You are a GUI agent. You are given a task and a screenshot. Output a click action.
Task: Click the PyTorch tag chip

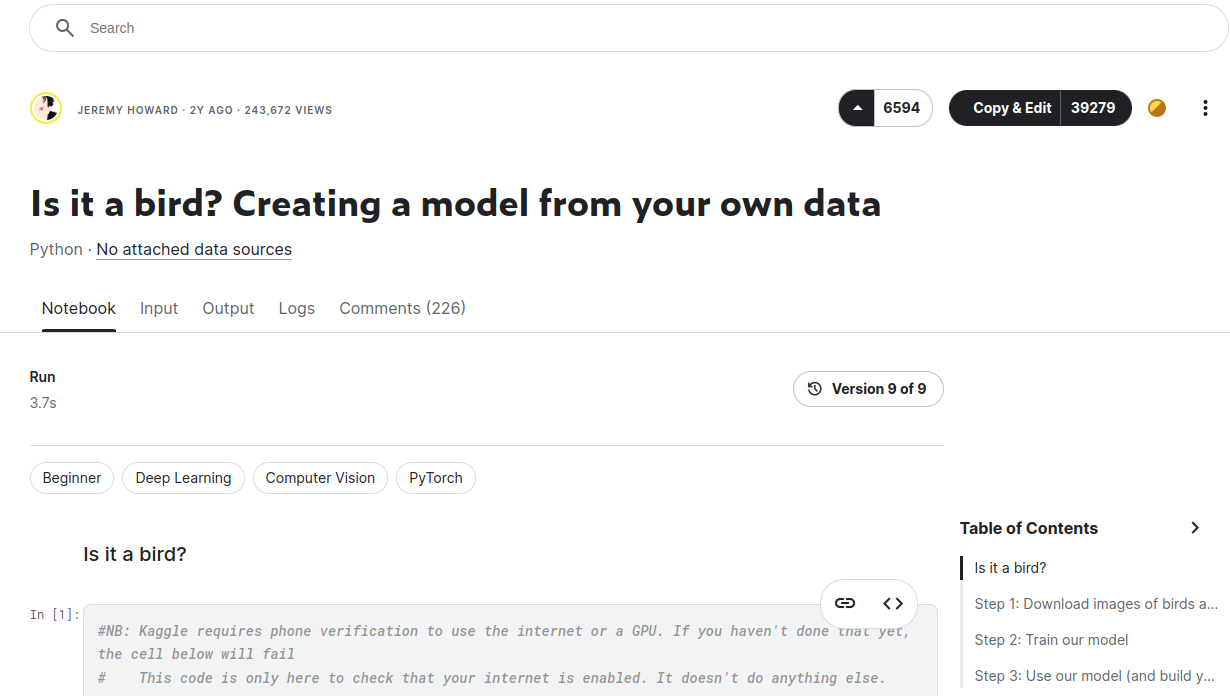[x=436, y=478]
